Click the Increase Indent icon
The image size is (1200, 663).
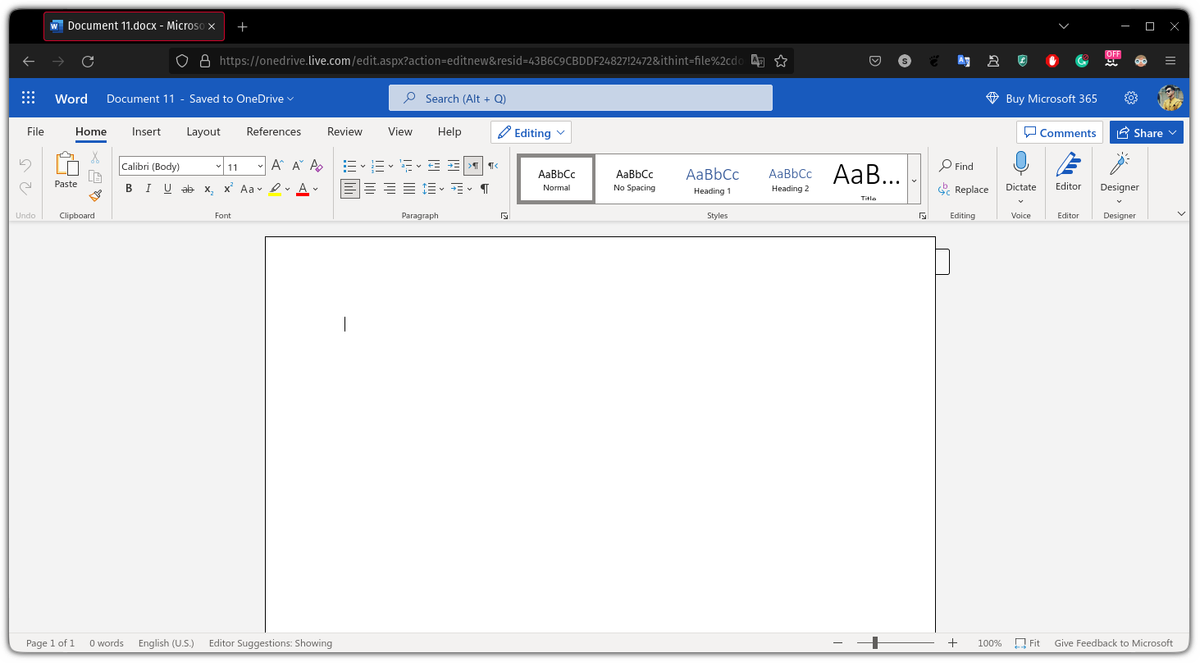453,166
